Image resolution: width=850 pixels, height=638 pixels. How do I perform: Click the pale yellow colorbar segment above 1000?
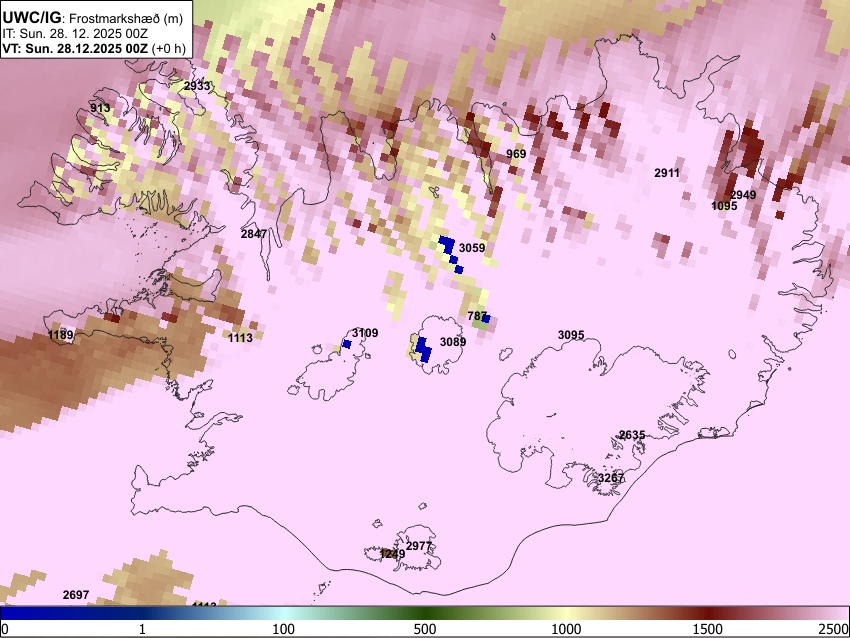[566, 613]
